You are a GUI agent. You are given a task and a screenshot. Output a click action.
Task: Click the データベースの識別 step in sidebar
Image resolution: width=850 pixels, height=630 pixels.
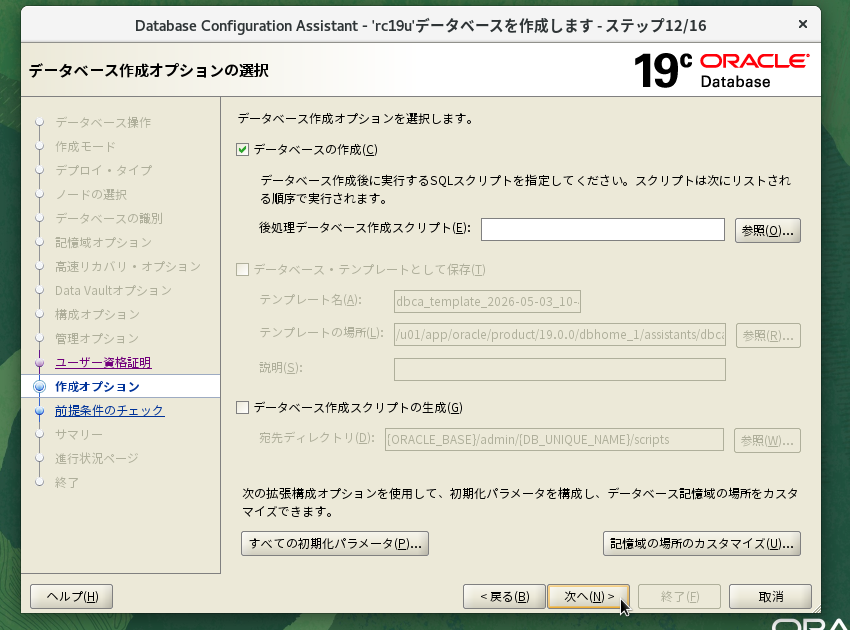coord(108,218)
